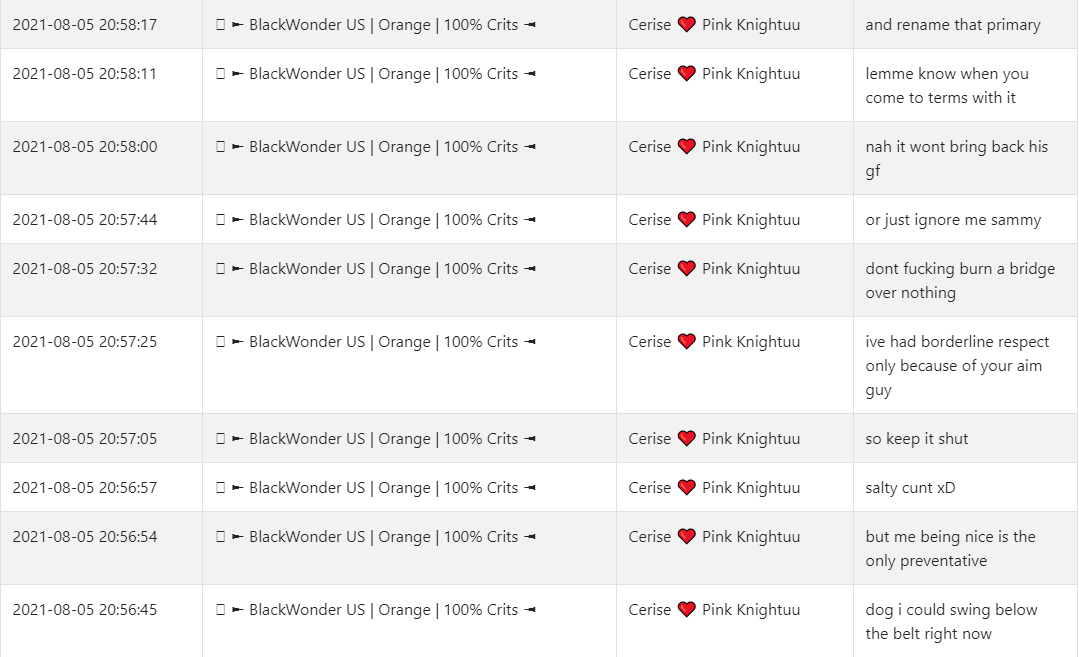Click small box icon before BlackWonder at 20:56:54
The height and width of the screenshot is (657, 1079).
click(220, 537)
